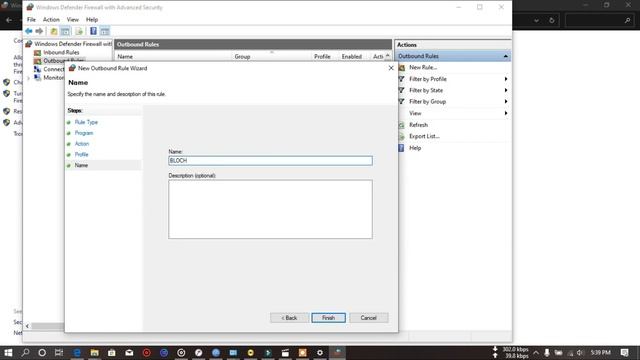The width and height of the screenshot is (640, 360).
Task: Sort by the Group column header
Action: click(242, 56)
